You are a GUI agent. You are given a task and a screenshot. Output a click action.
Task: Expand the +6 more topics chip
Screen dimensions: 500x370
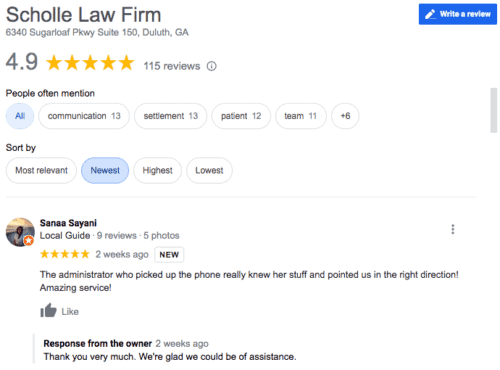click(345, 116)
